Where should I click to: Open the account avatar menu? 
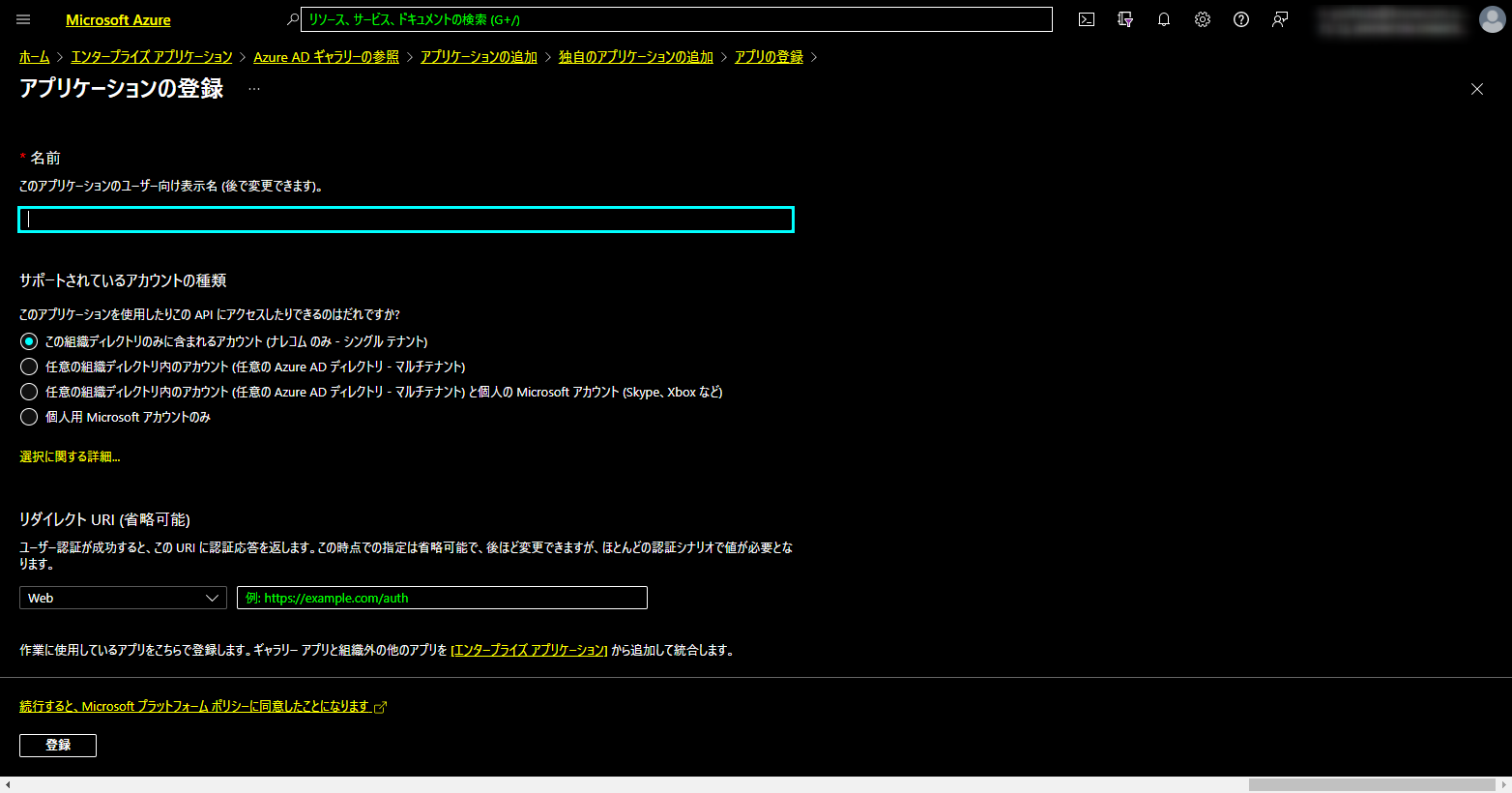1493,19
